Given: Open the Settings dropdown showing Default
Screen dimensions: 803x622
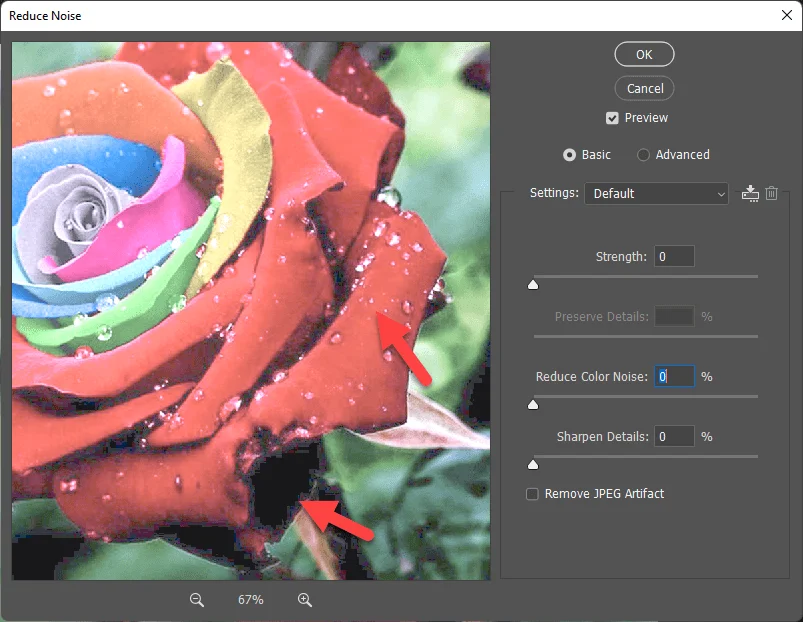Looking at the screenshot, I should 656,194.
